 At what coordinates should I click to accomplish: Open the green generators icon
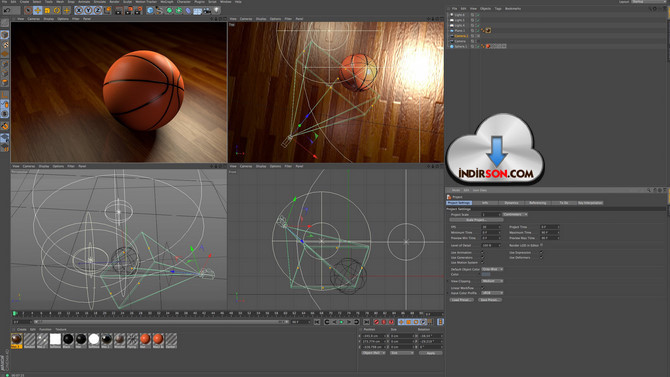pos(169,10)
